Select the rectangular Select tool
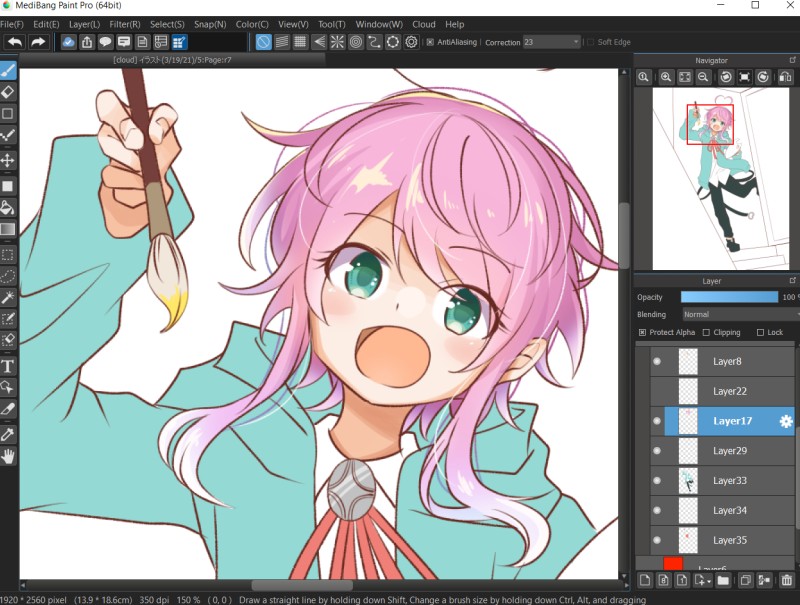Viewport: 800px width, 605px height. [x=8, y=255]
